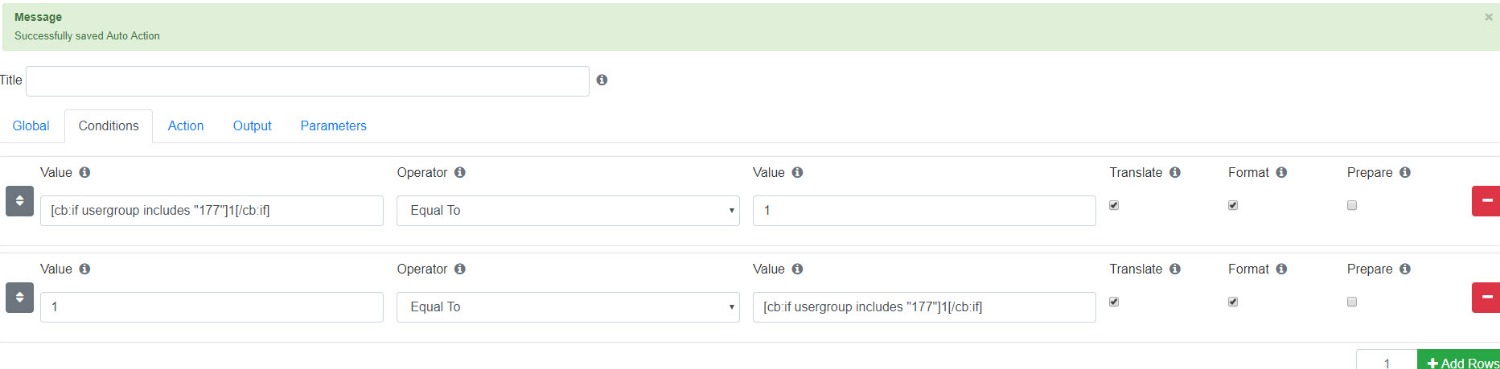The width and height of the screenshot is (1500, 369).
Task: Open the Action tab
Action: click(186, 126)
